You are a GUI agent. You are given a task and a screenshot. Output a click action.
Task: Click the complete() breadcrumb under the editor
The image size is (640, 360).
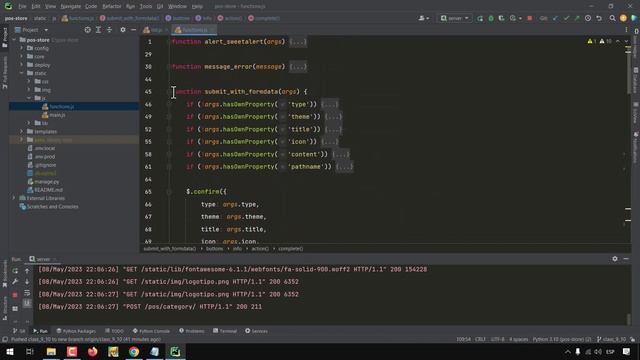(291, 249)
